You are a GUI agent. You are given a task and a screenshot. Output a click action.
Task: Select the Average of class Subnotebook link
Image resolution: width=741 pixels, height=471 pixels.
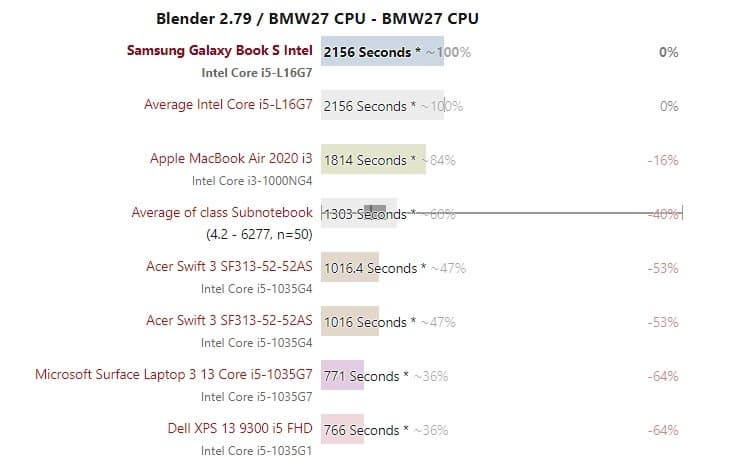222,213
